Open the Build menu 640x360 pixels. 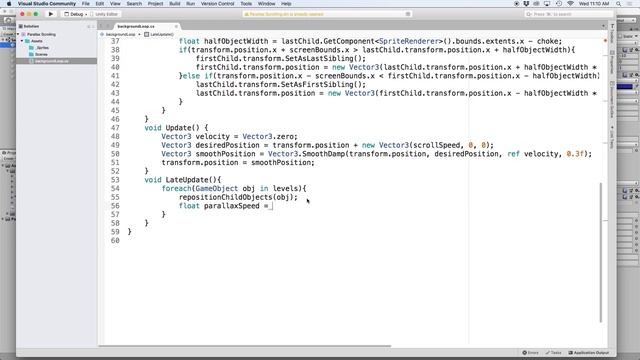click(175, 4)
